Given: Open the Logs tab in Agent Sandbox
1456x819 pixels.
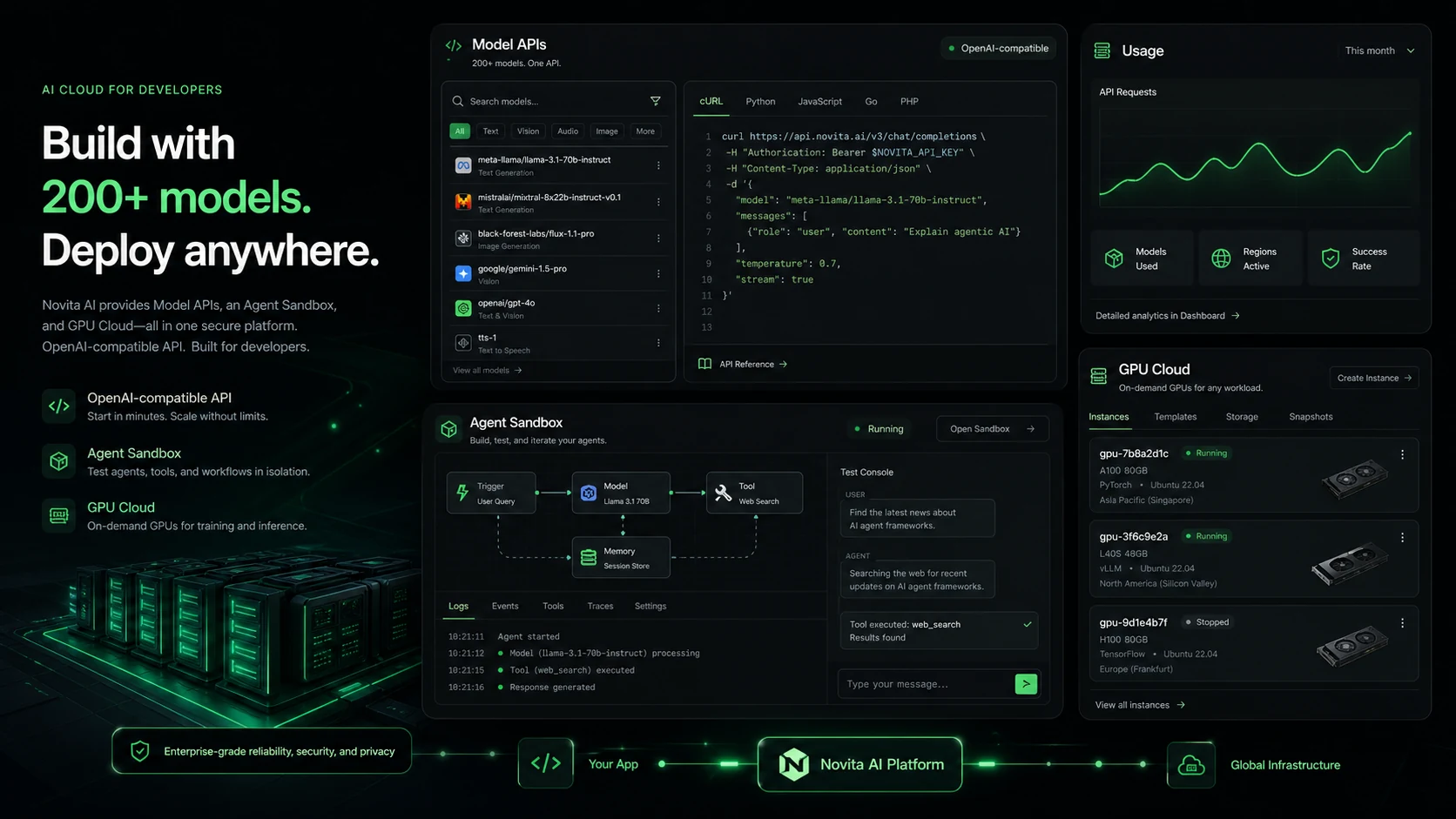Looking at the screenshot, I should (x=458, y=606).
